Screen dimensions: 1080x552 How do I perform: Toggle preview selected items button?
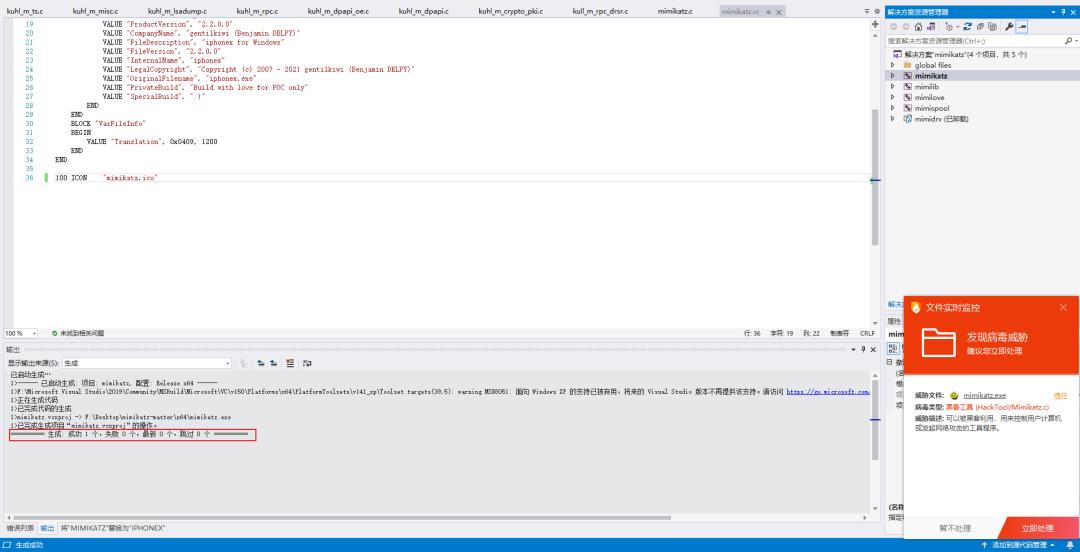1022,26
